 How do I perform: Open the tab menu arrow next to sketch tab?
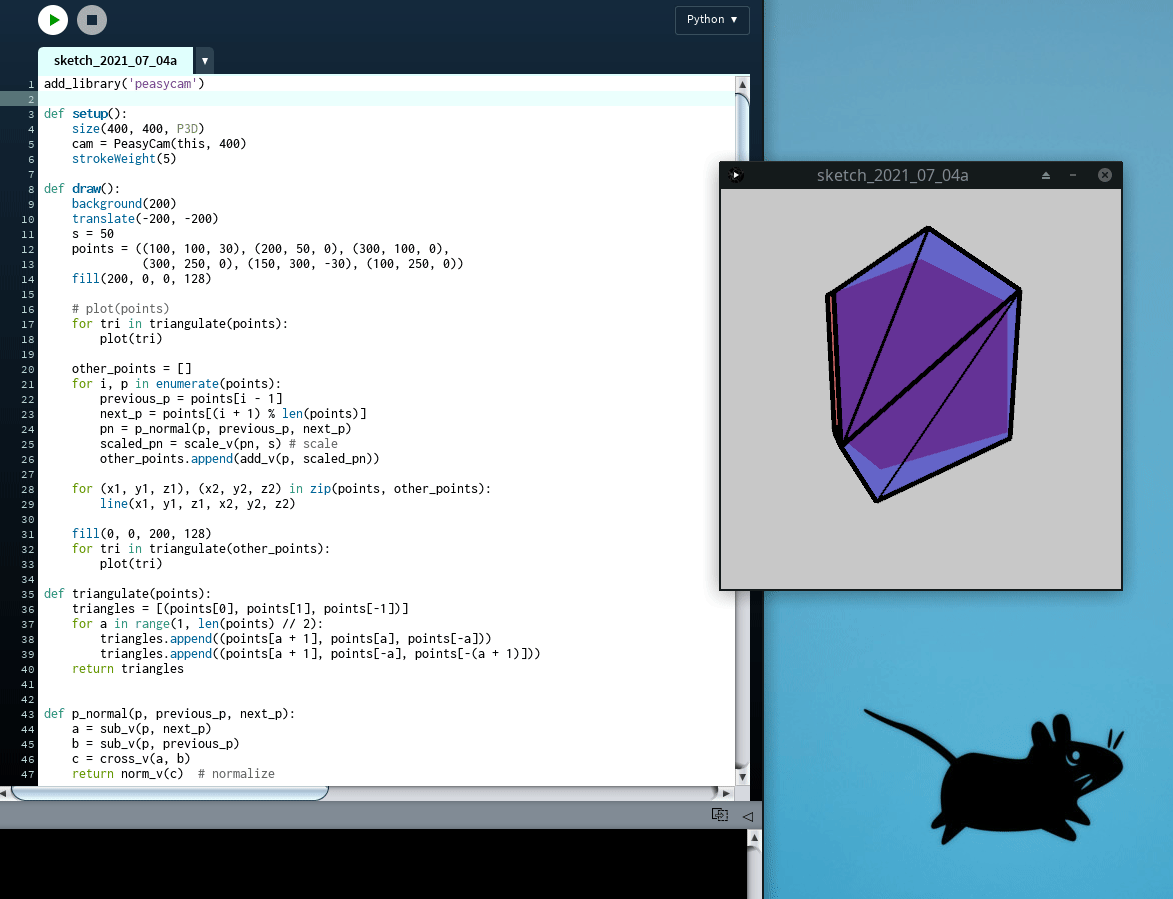tap(204, 61)
